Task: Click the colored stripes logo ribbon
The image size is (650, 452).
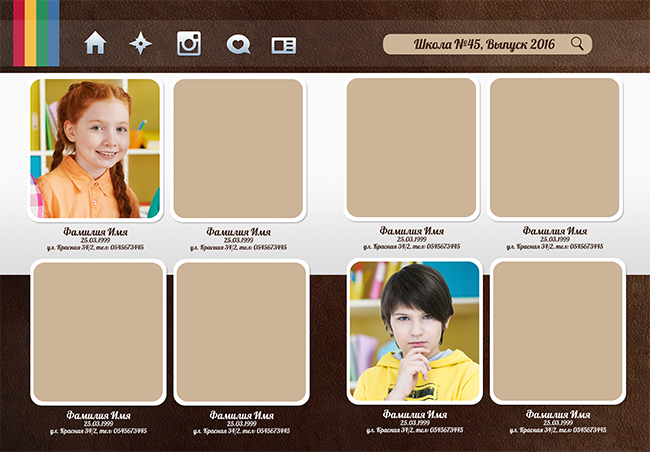Action: [x=36, y=33]
